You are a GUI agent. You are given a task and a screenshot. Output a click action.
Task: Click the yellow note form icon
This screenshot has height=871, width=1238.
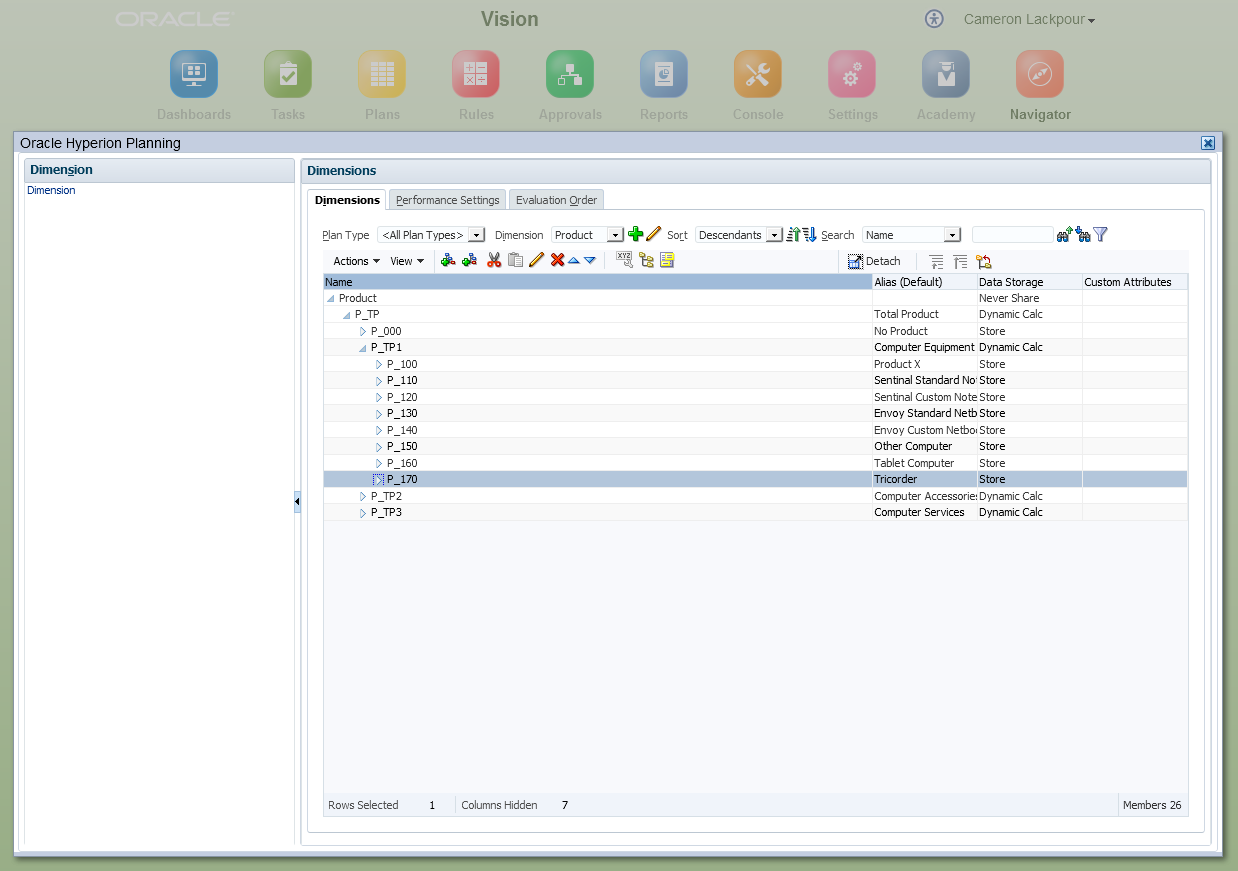667,260
